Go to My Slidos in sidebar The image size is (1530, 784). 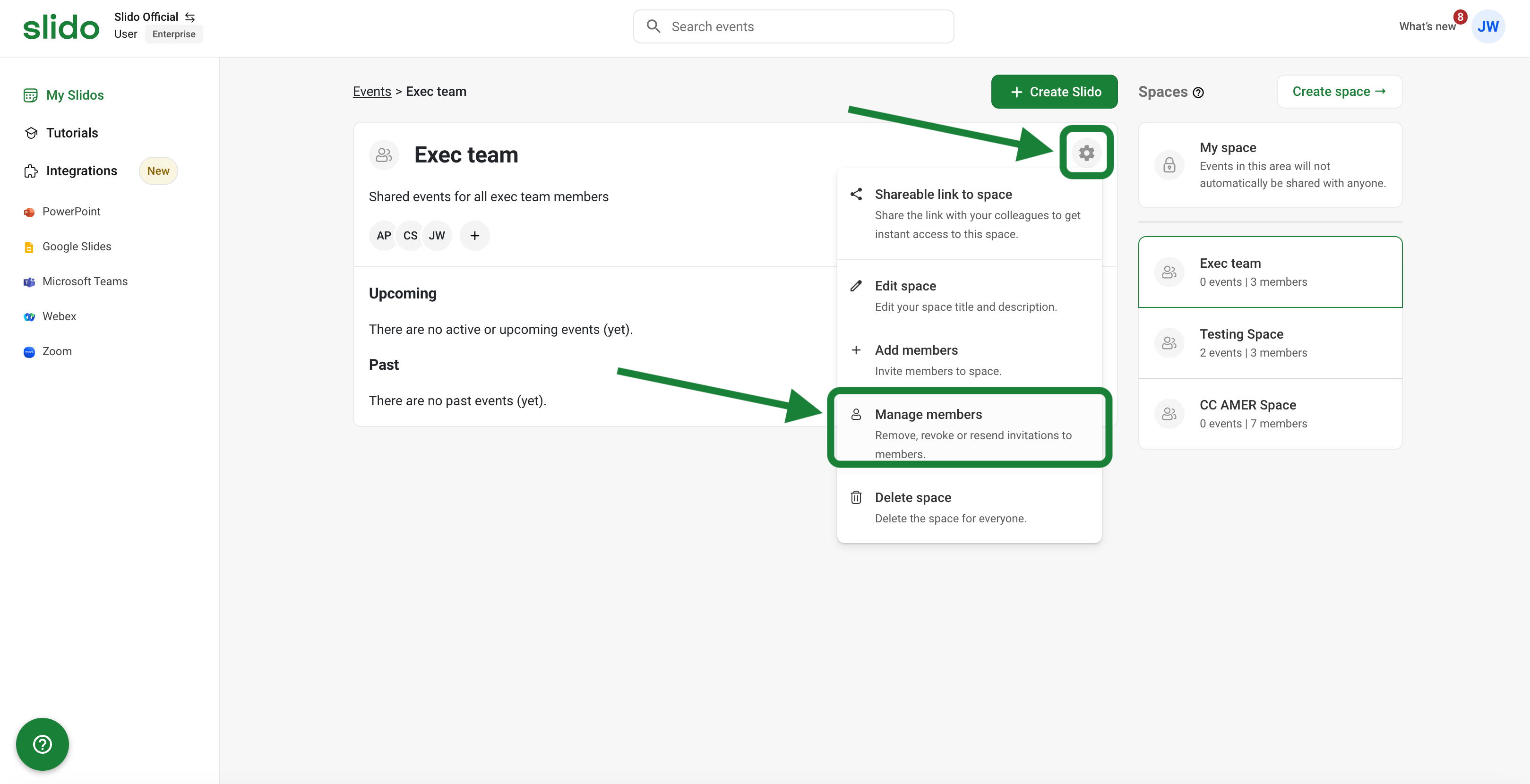(75, 95)
